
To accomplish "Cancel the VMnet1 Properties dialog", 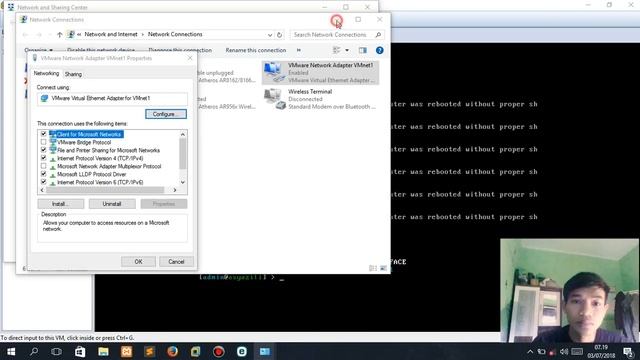I will [x=176, y=262].
